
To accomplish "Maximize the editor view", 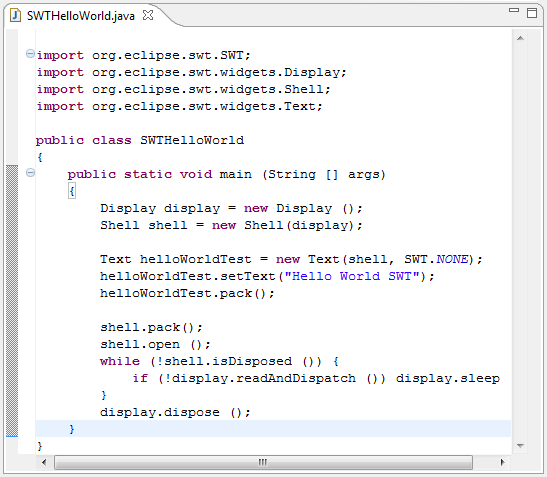I will pyautogui.click(x=532, y=13).
